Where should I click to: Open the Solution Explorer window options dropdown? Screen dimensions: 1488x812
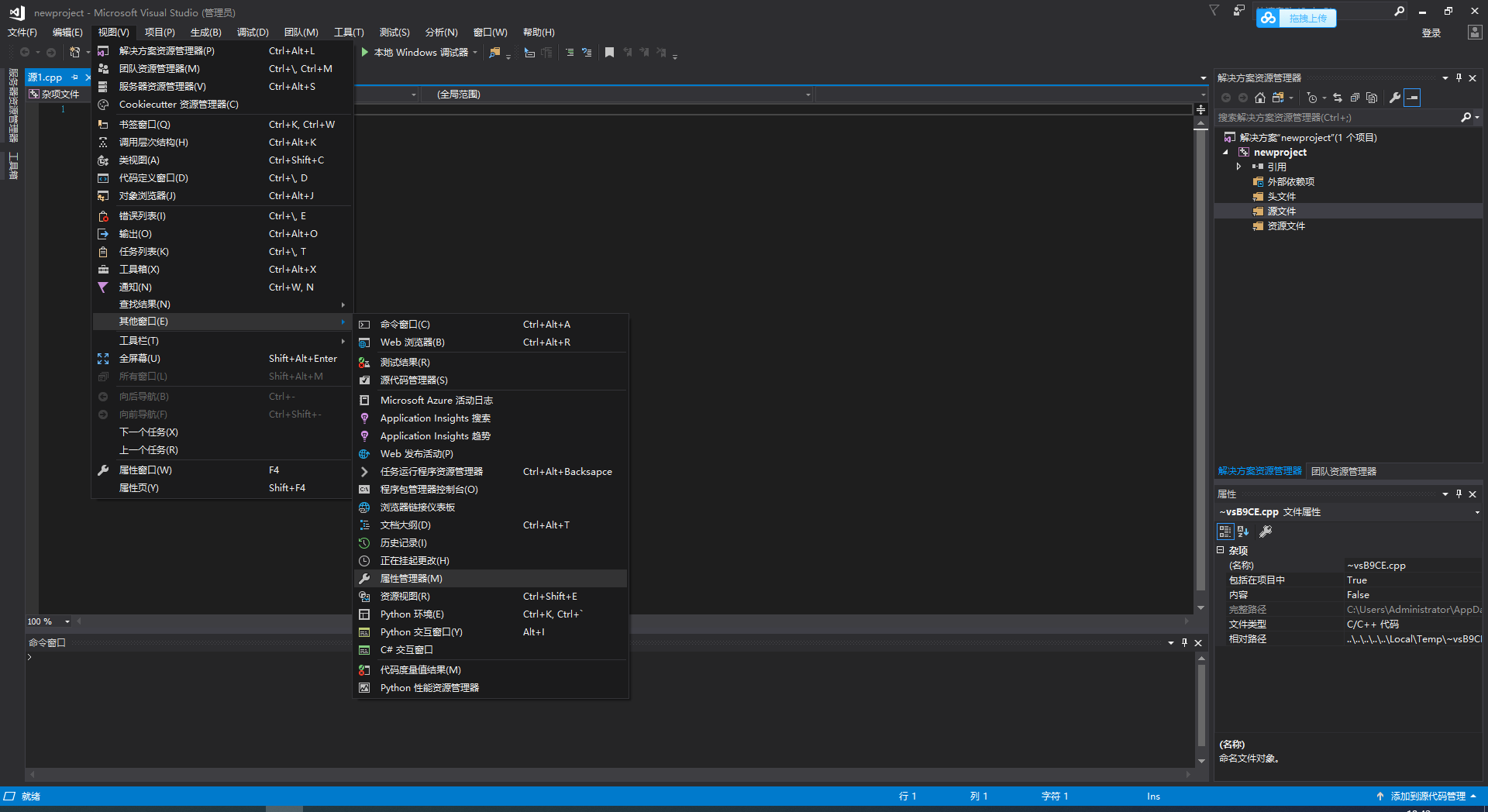tap(1445, 78)
